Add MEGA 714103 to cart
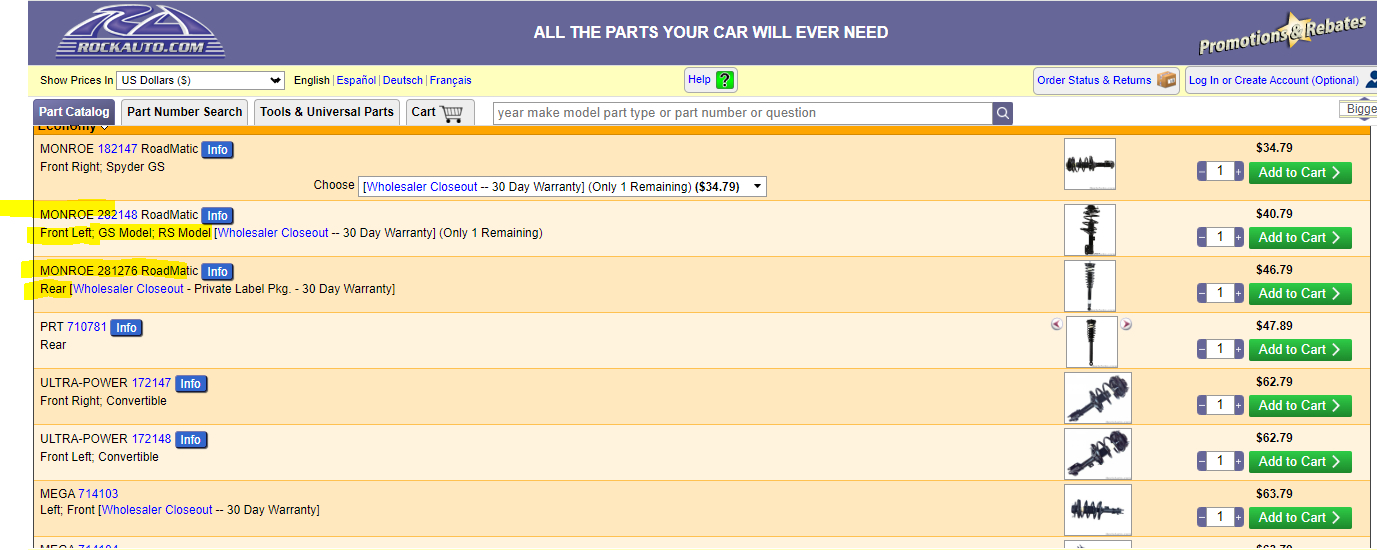 click(1300, 518)
